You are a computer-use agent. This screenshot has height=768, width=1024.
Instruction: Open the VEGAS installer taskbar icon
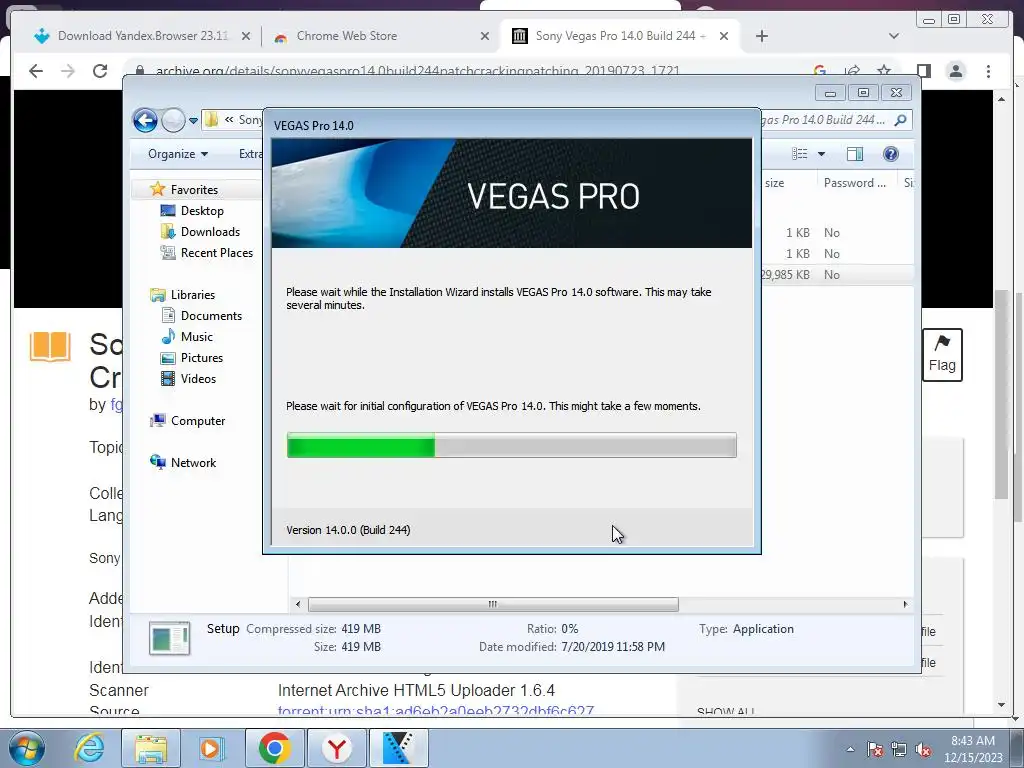[x=398, y=748]
